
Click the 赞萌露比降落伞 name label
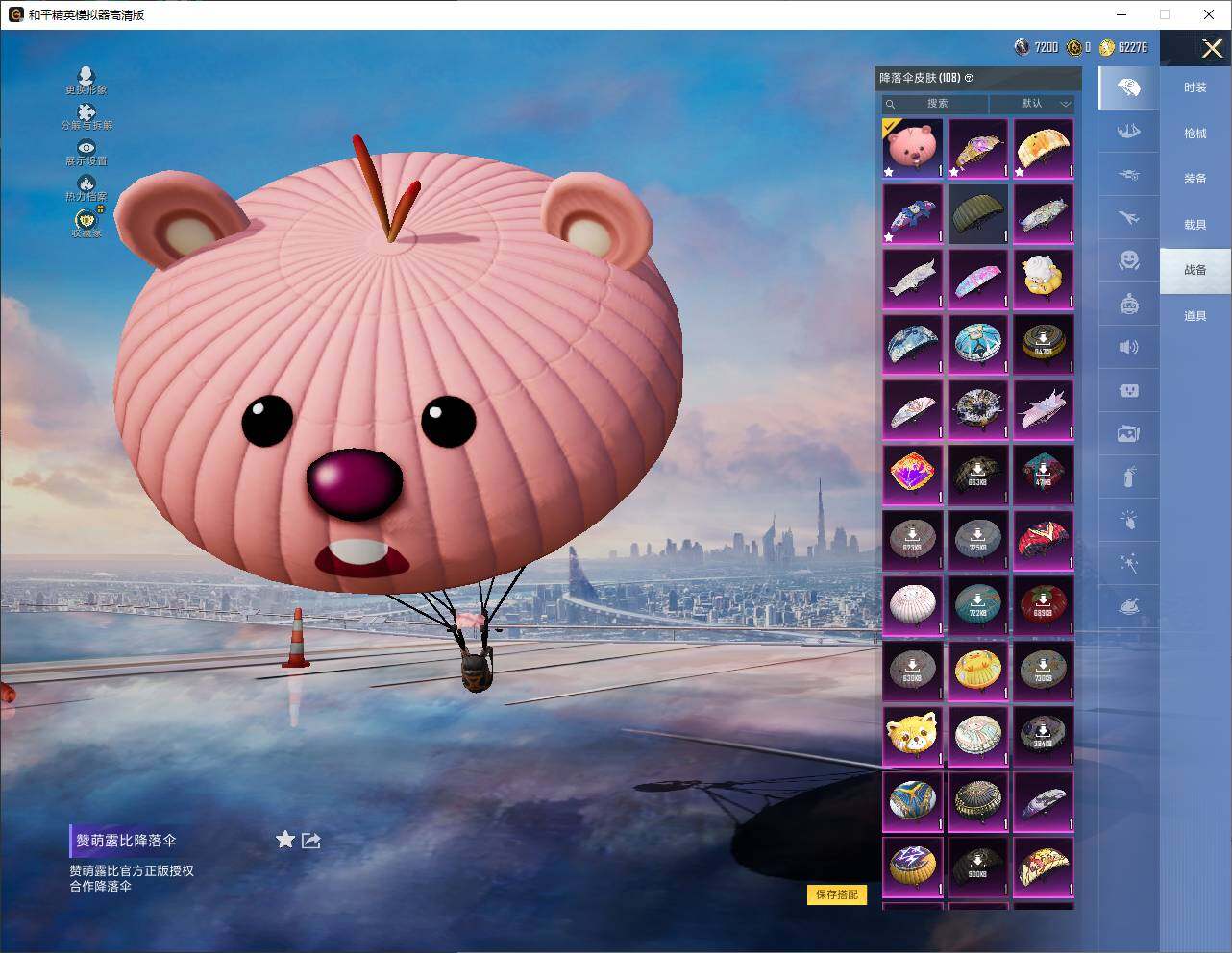127,841
